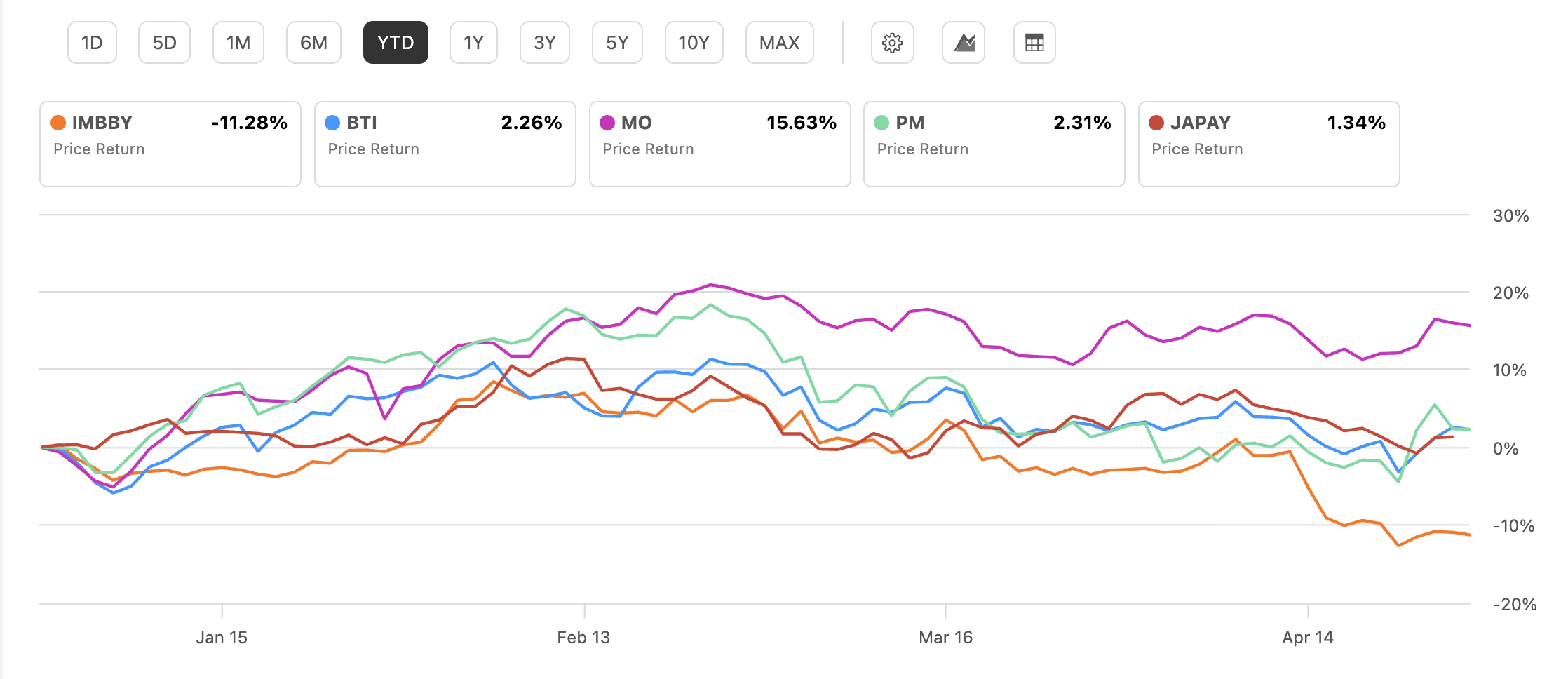The image size is (1568, 679).
Task: Select the 5D time range
Action: click(x=164, y=43)
